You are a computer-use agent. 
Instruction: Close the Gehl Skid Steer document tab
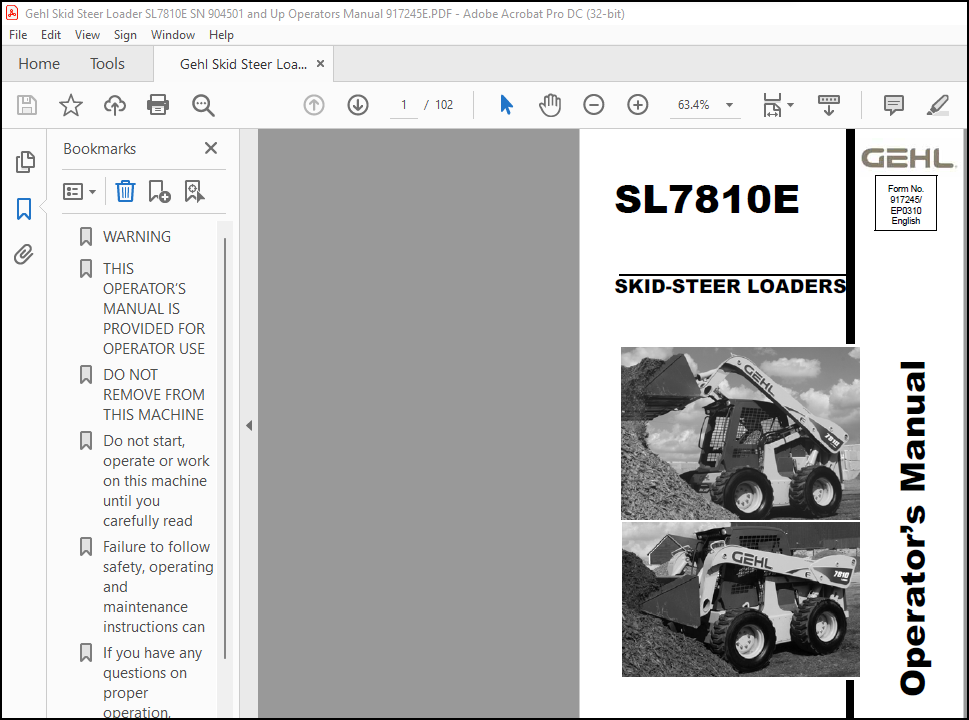click(320, 64)
